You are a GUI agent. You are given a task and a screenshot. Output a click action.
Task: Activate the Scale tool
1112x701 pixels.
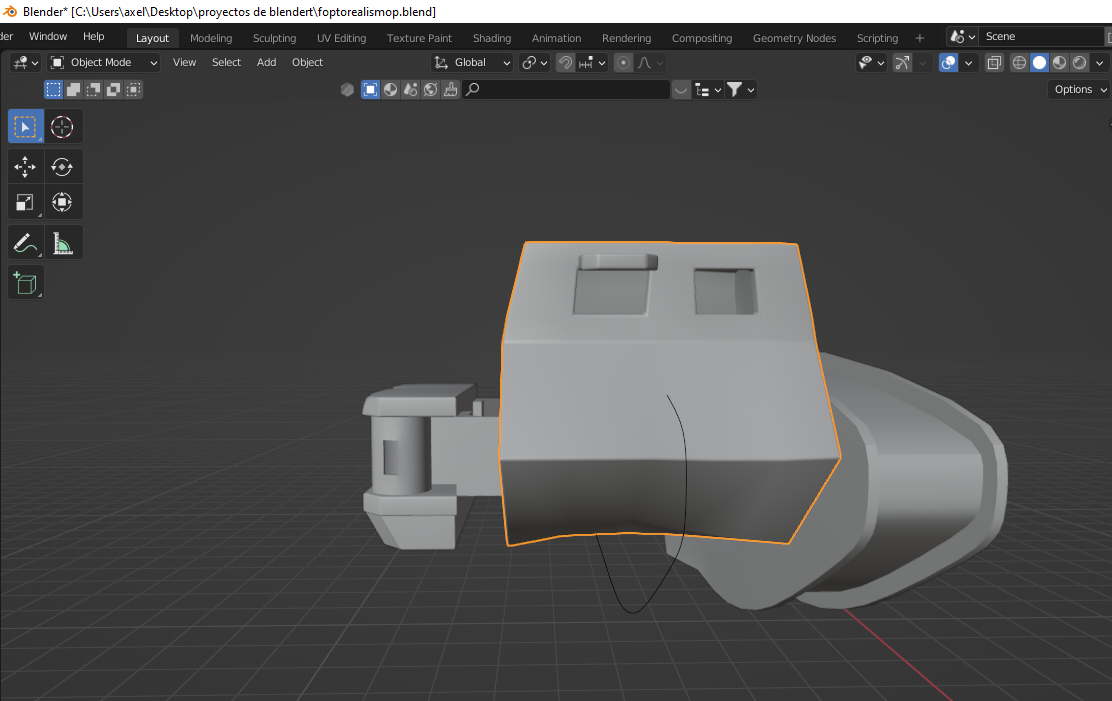[26, 202]
